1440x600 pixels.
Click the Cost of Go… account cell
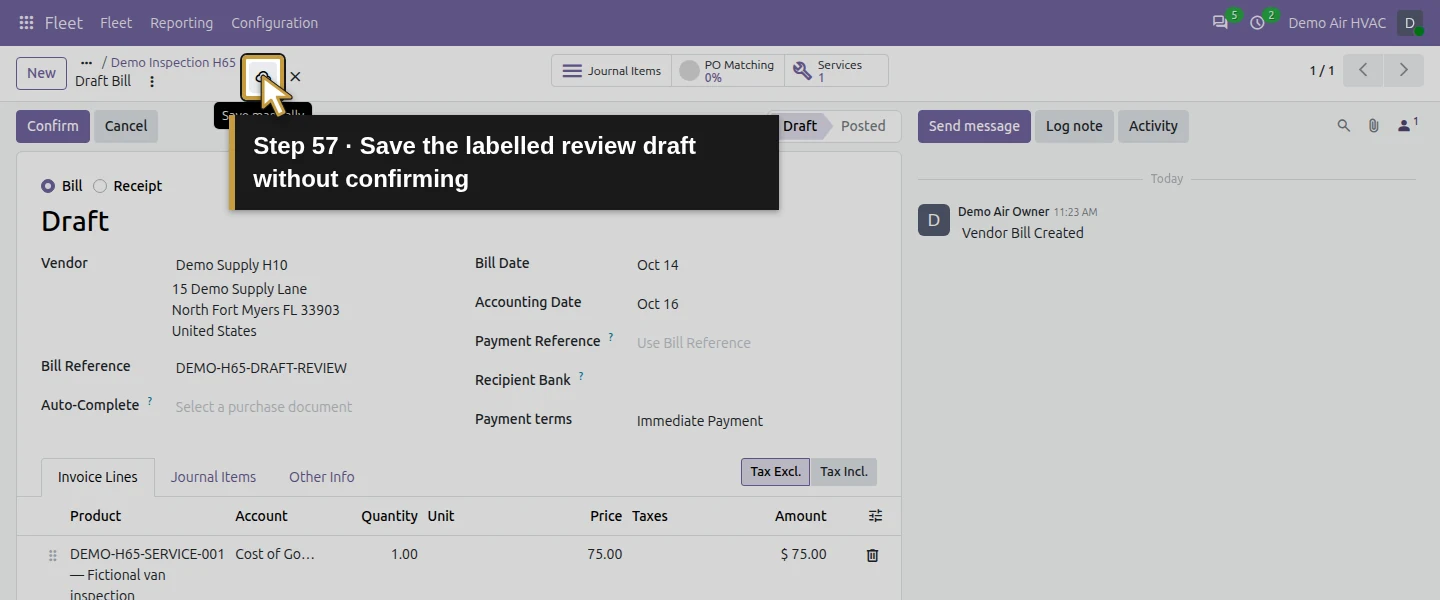(275, 554)
